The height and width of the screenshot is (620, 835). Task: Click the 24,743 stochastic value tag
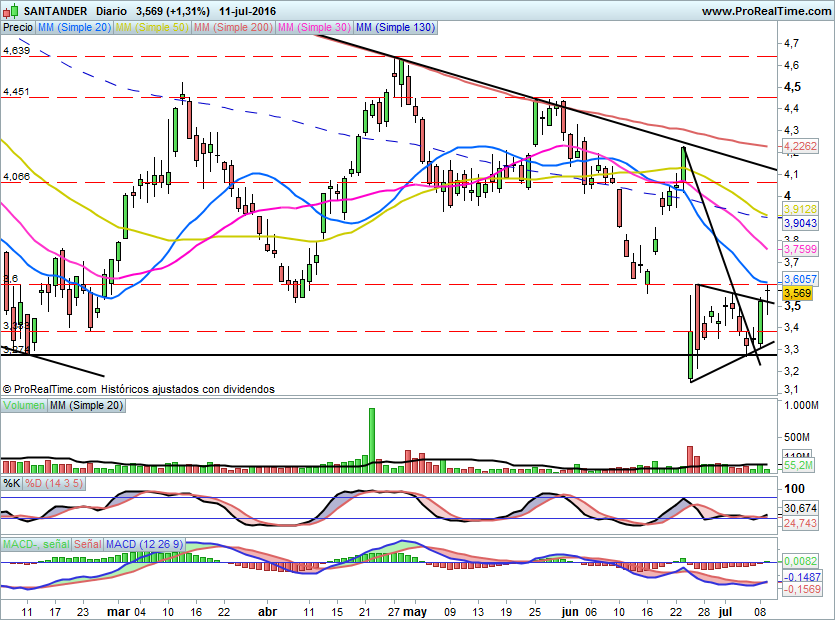point(800,523)
